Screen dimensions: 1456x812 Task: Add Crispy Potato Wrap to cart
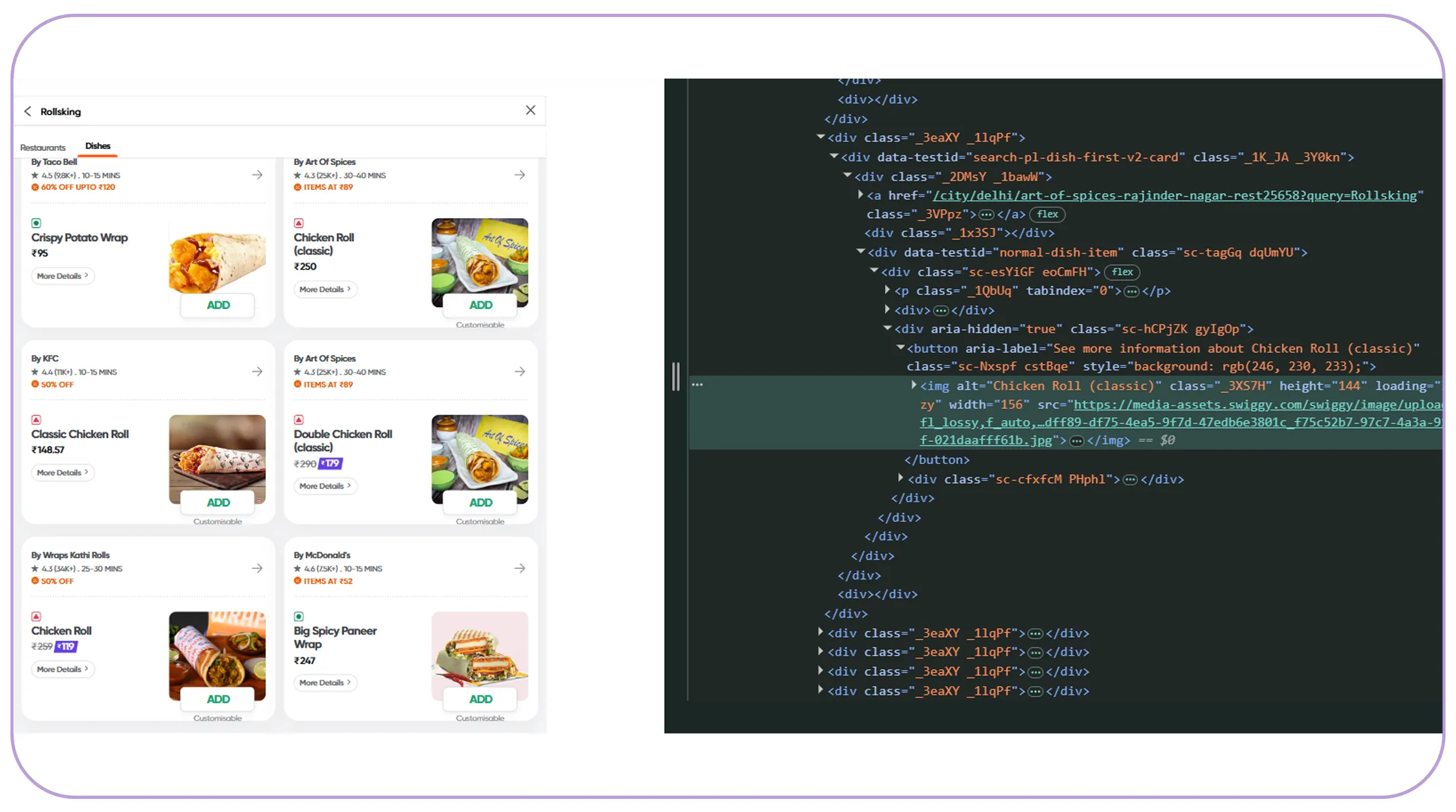click(x=218, y=305)
